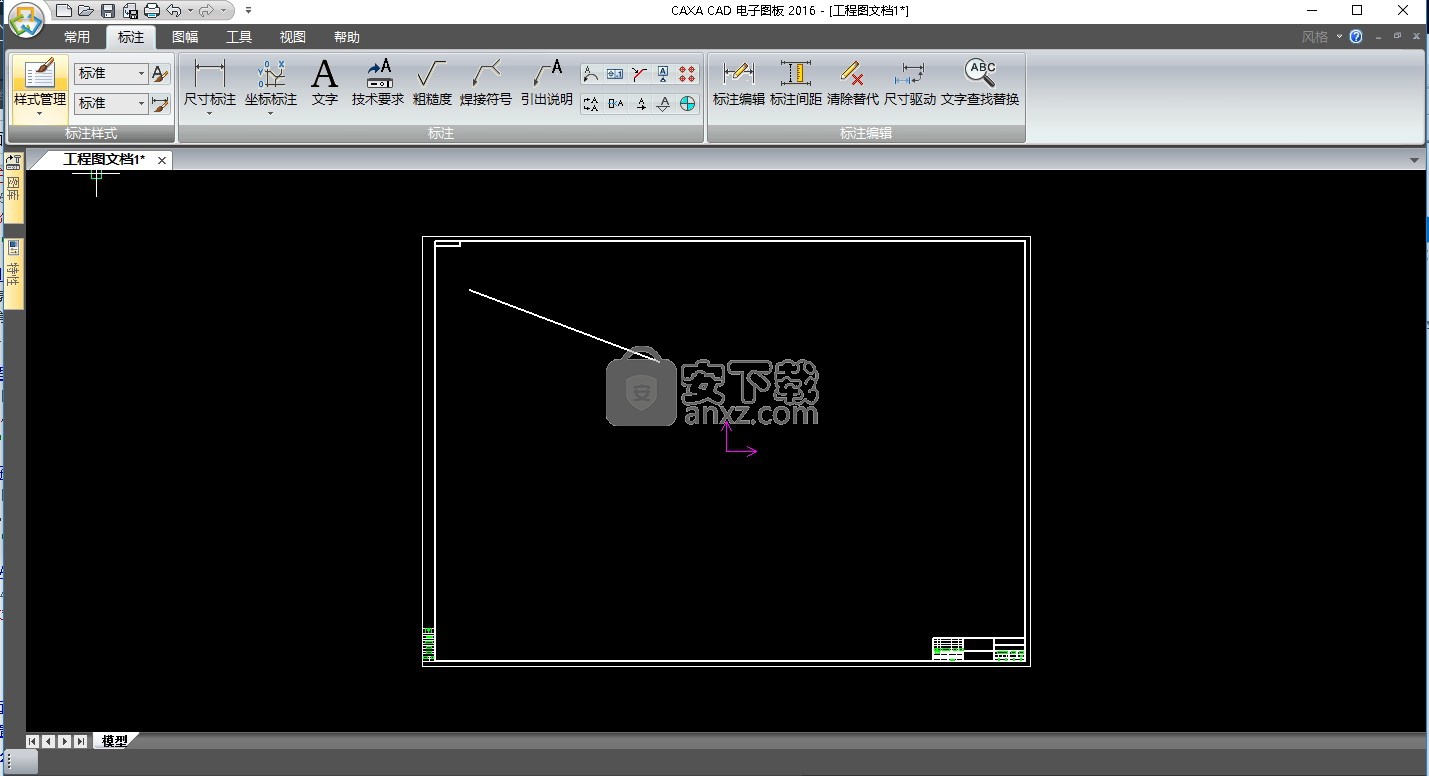Select the 粗糙度 roughness symbol tool
1429x776 pixels.
(x=432, y=82)
